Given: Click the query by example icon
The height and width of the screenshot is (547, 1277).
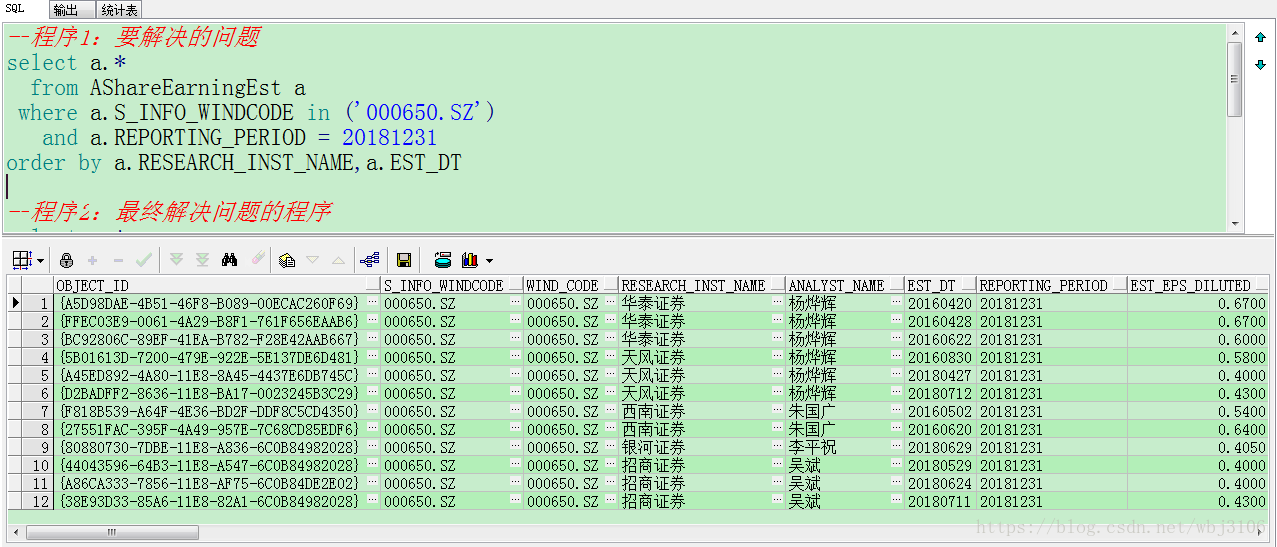Looking at the screenshot, I should pyautogui.click(x=287, y=260).
